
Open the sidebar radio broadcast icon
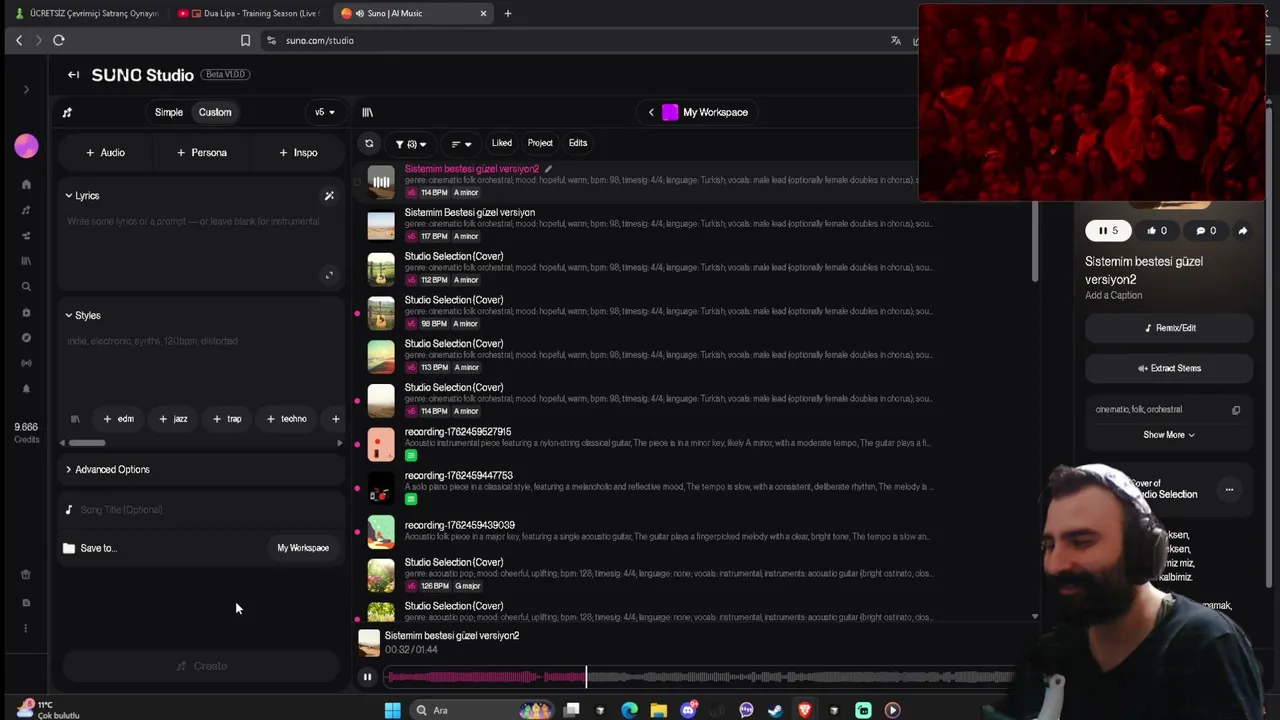pyautogui.click(x=26, y=363)
